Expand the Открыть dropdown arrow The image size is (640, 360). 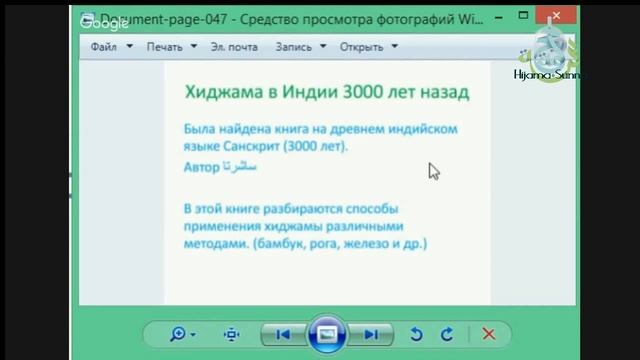tap(395, 46)
